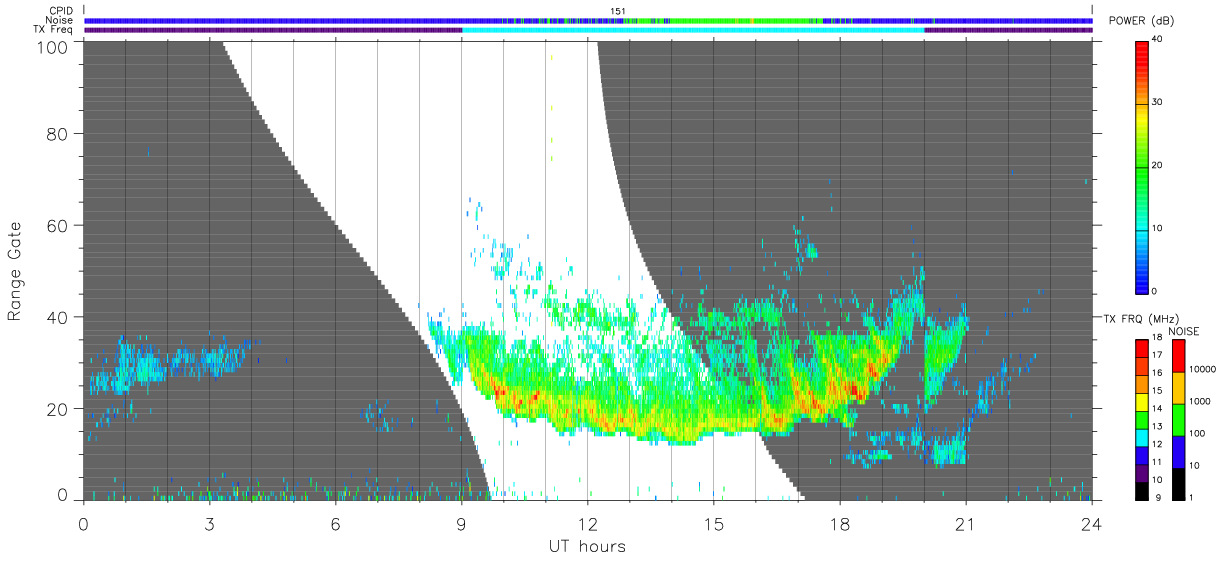Click the cyan segment of TX Freq bar
This screenshot has height=567, width=1228.
pos(693,30)
